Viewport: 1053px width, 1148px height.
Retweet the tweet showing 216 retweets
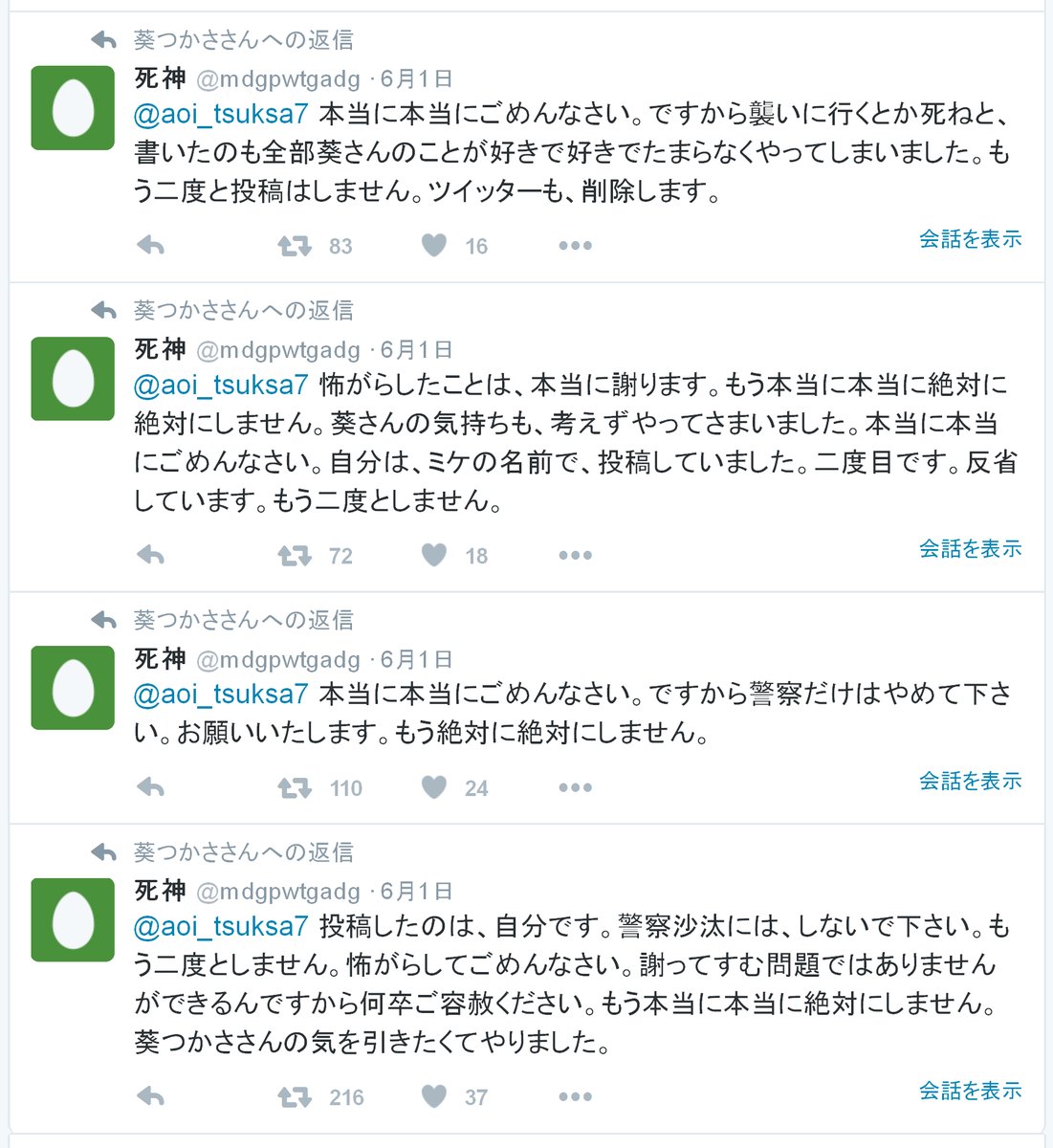(295, 1096)
